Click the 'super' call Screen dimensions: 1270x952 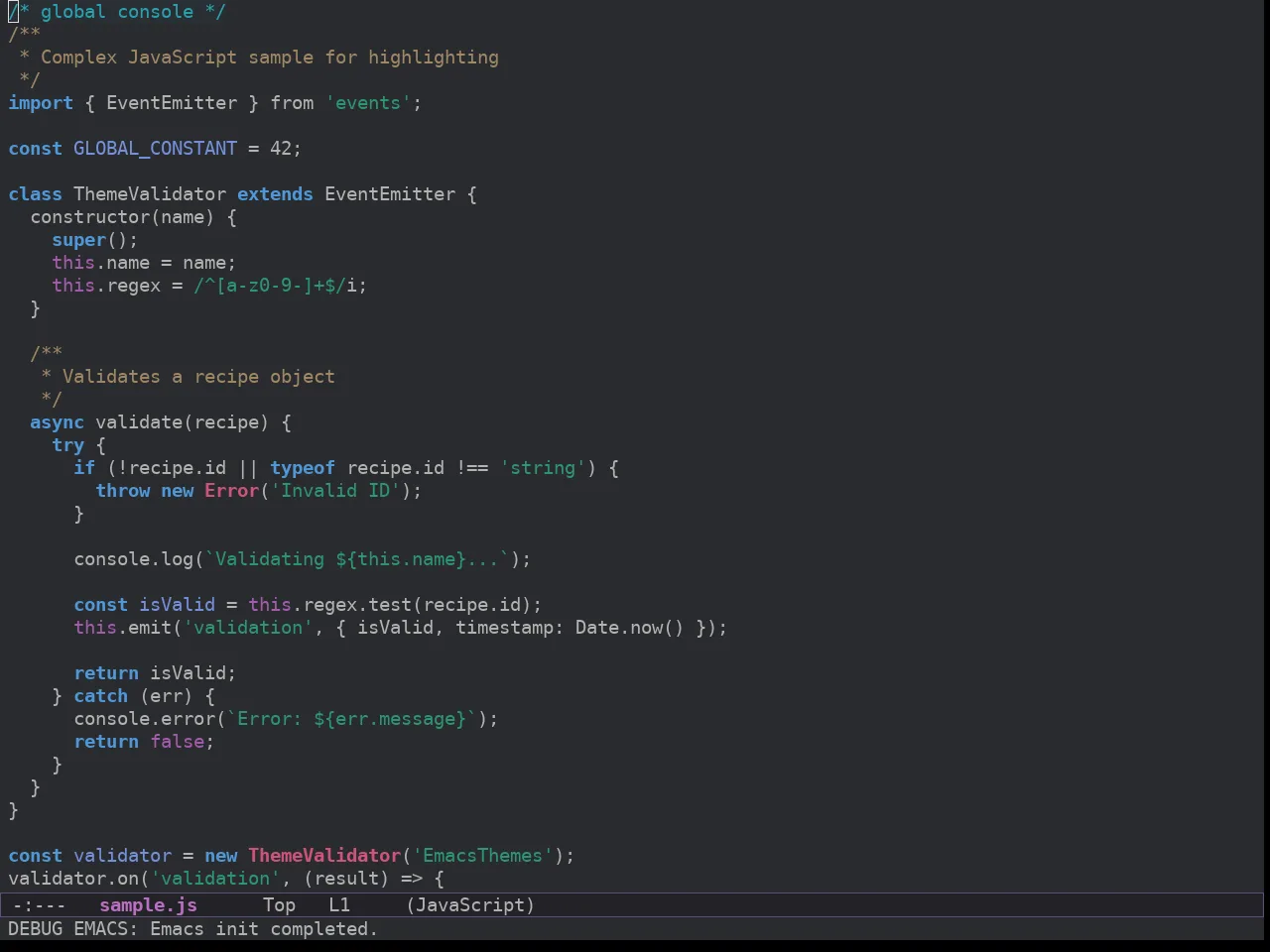(78, 240)
